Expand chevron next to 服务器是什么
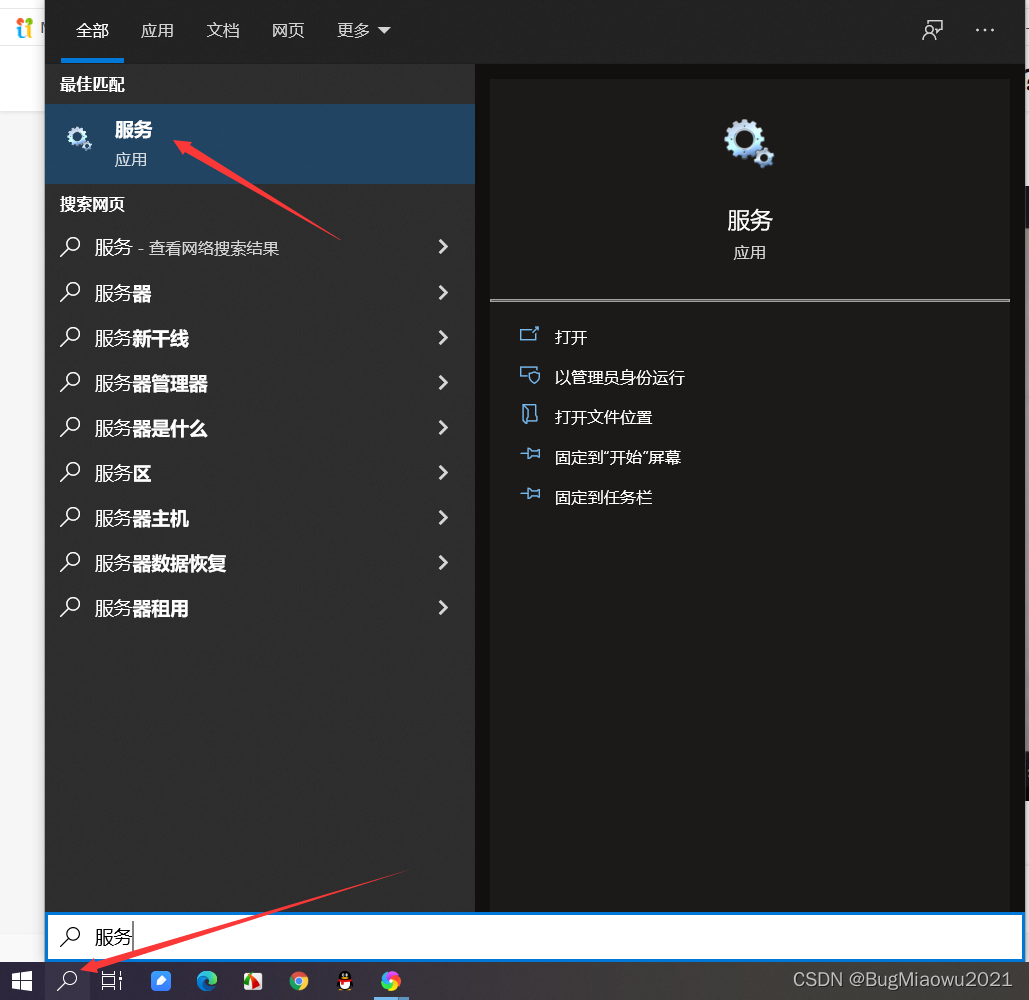Viewport: 1029px width, 1000px height. click(x=443, y=427)
